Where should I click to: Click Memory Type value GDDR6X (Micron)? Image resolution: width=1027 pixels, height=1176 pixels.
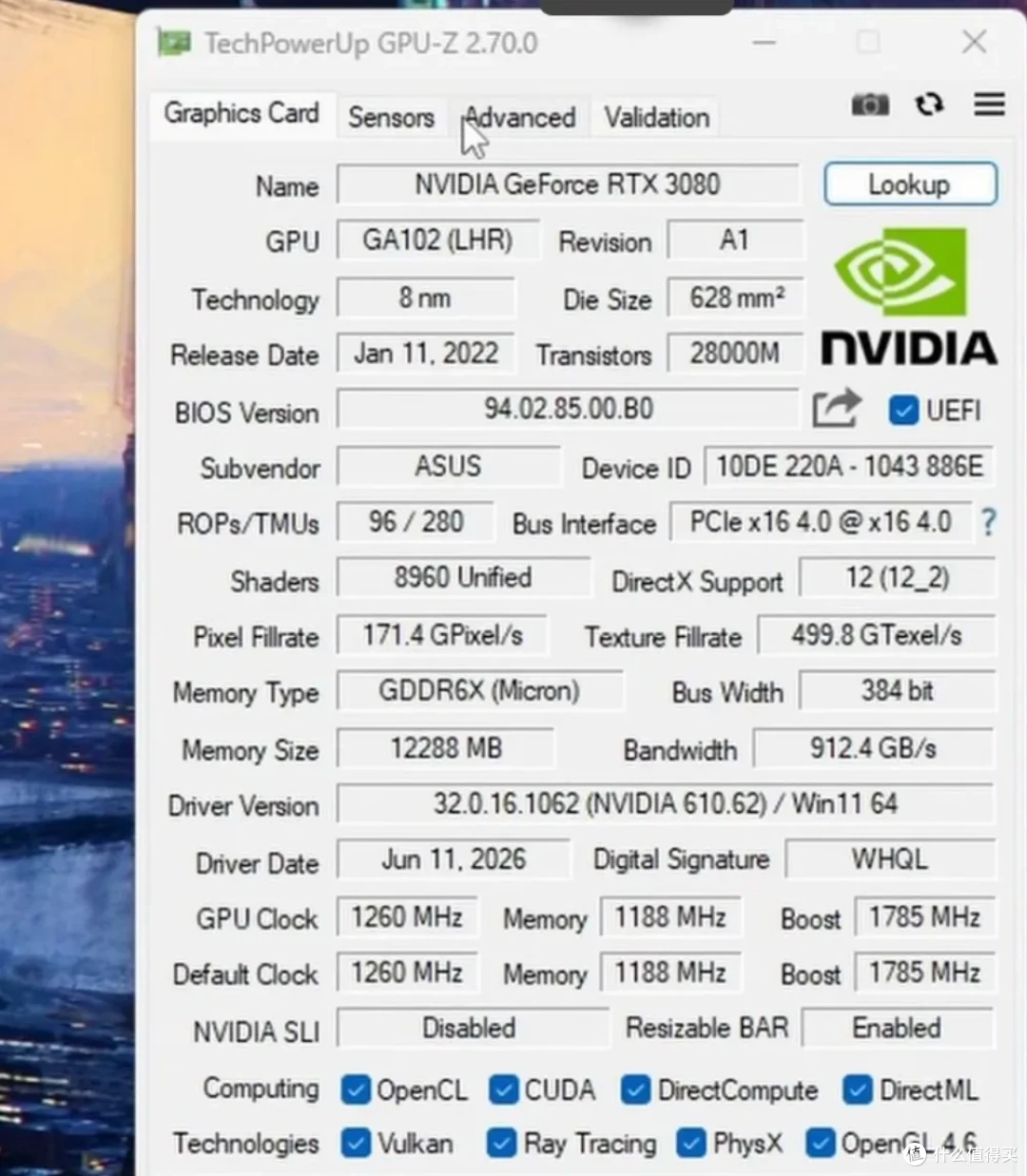point(480,690)
